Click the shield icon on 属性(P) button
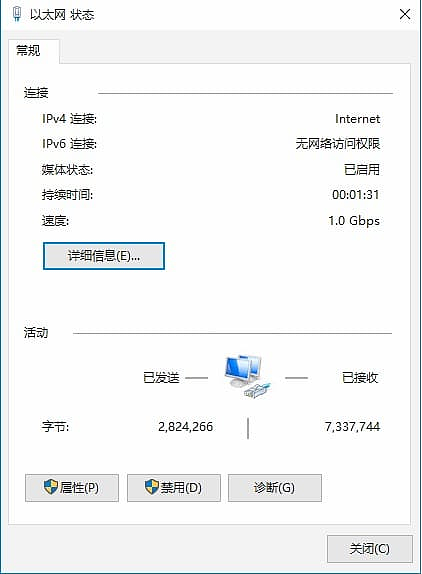The height and width of the screenshot is (574, 422). click(51, 487)
